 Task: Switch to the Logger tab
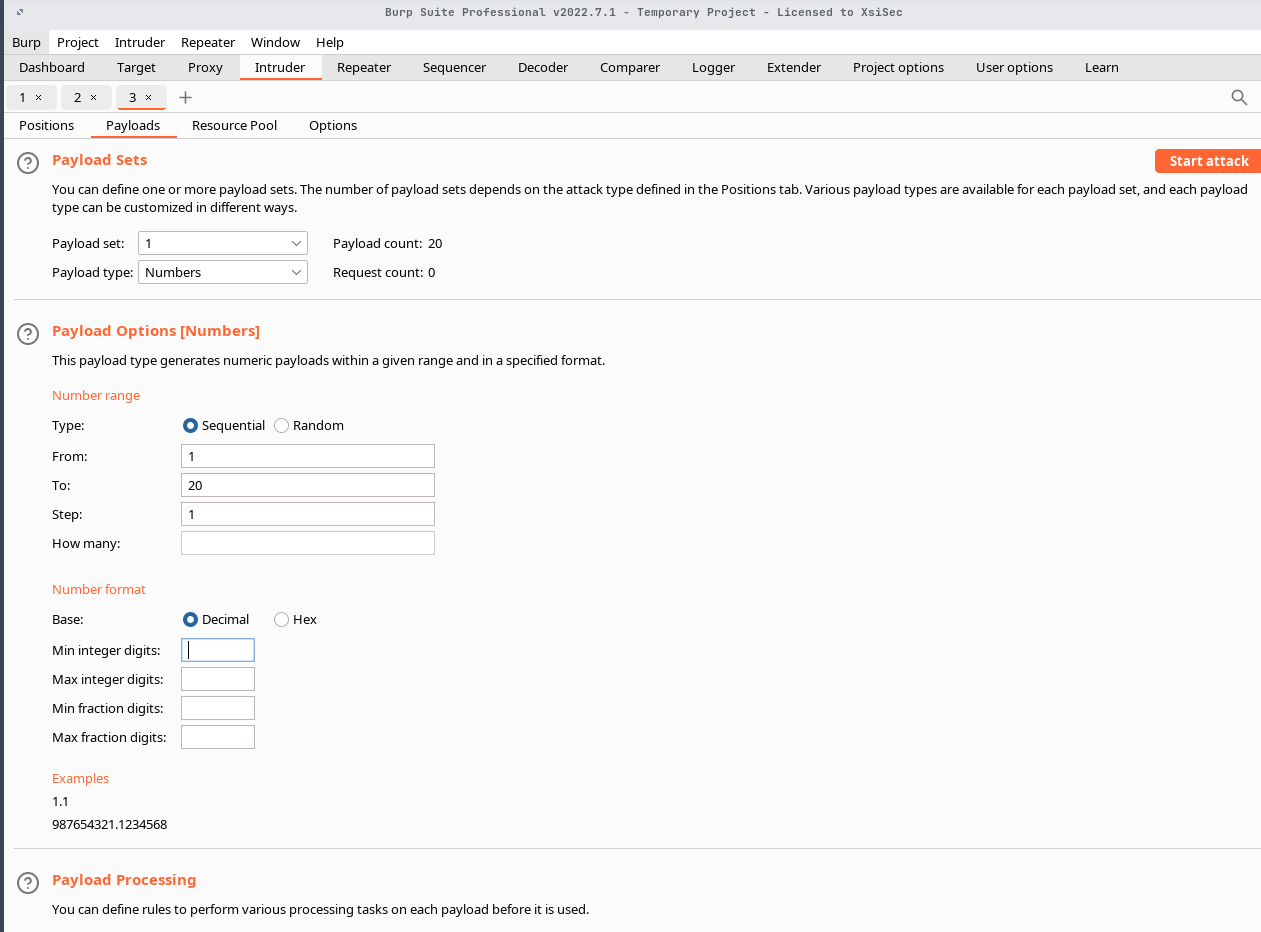(713, 67)
